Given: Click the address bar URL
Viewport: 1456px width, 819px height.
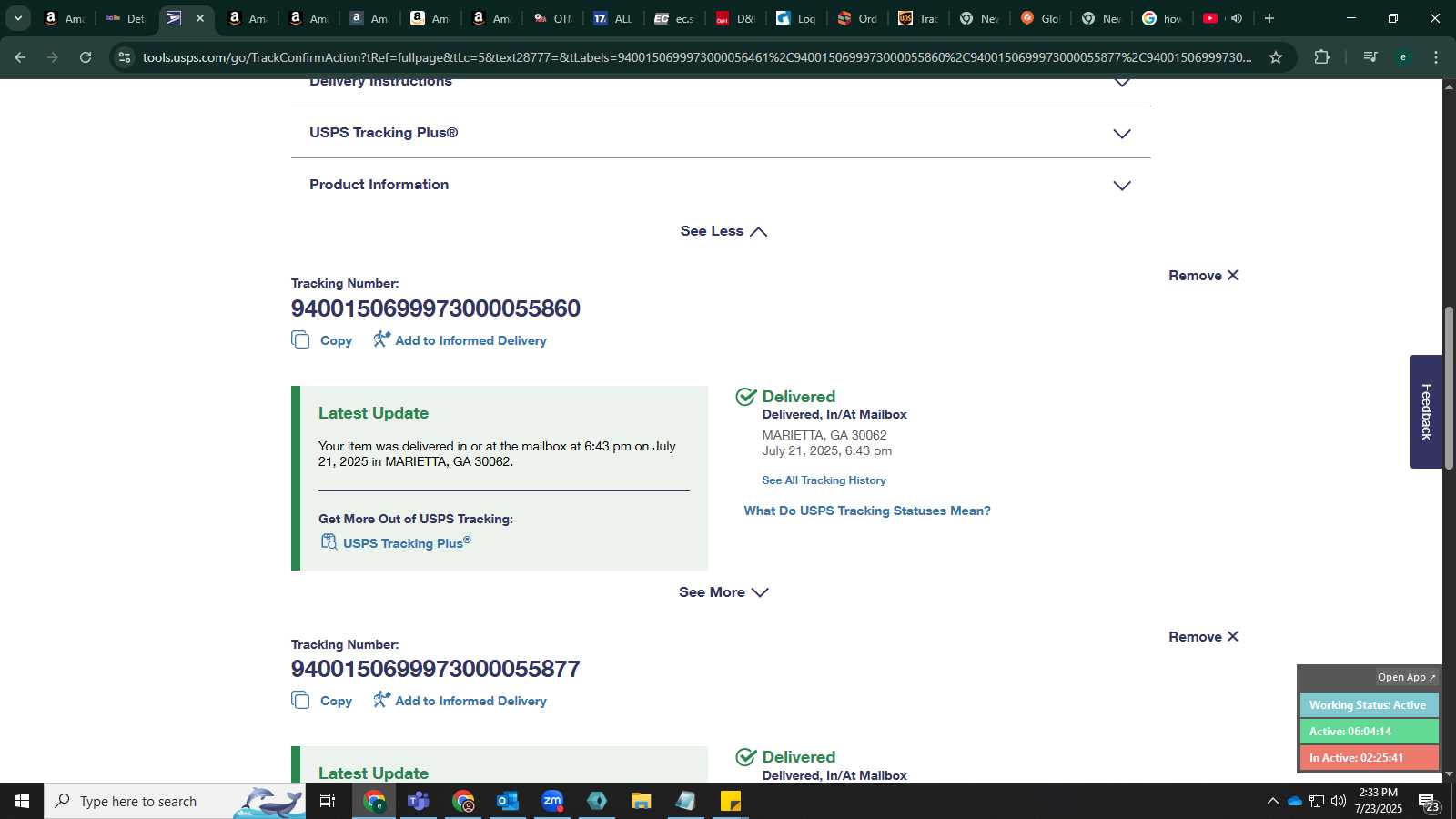Looking at the screenshot, I should (697, 57).
